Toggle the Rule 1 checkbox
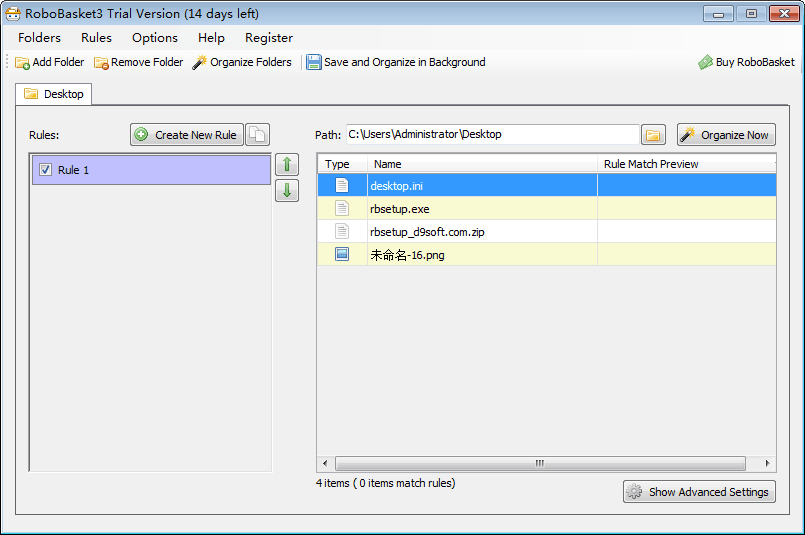This screenshot has height=535, width=805. point(45,169)
